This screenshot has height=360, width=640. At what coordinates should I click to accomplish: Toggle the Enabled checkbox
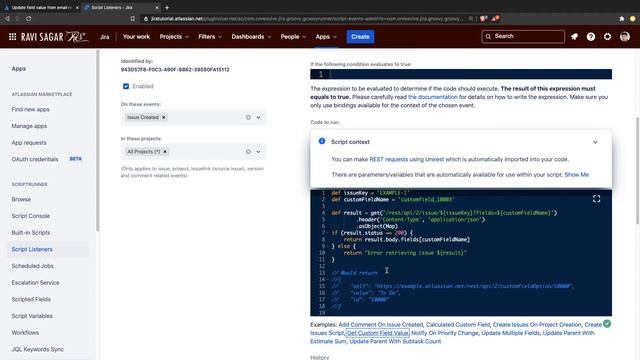[x=126, y=86]
